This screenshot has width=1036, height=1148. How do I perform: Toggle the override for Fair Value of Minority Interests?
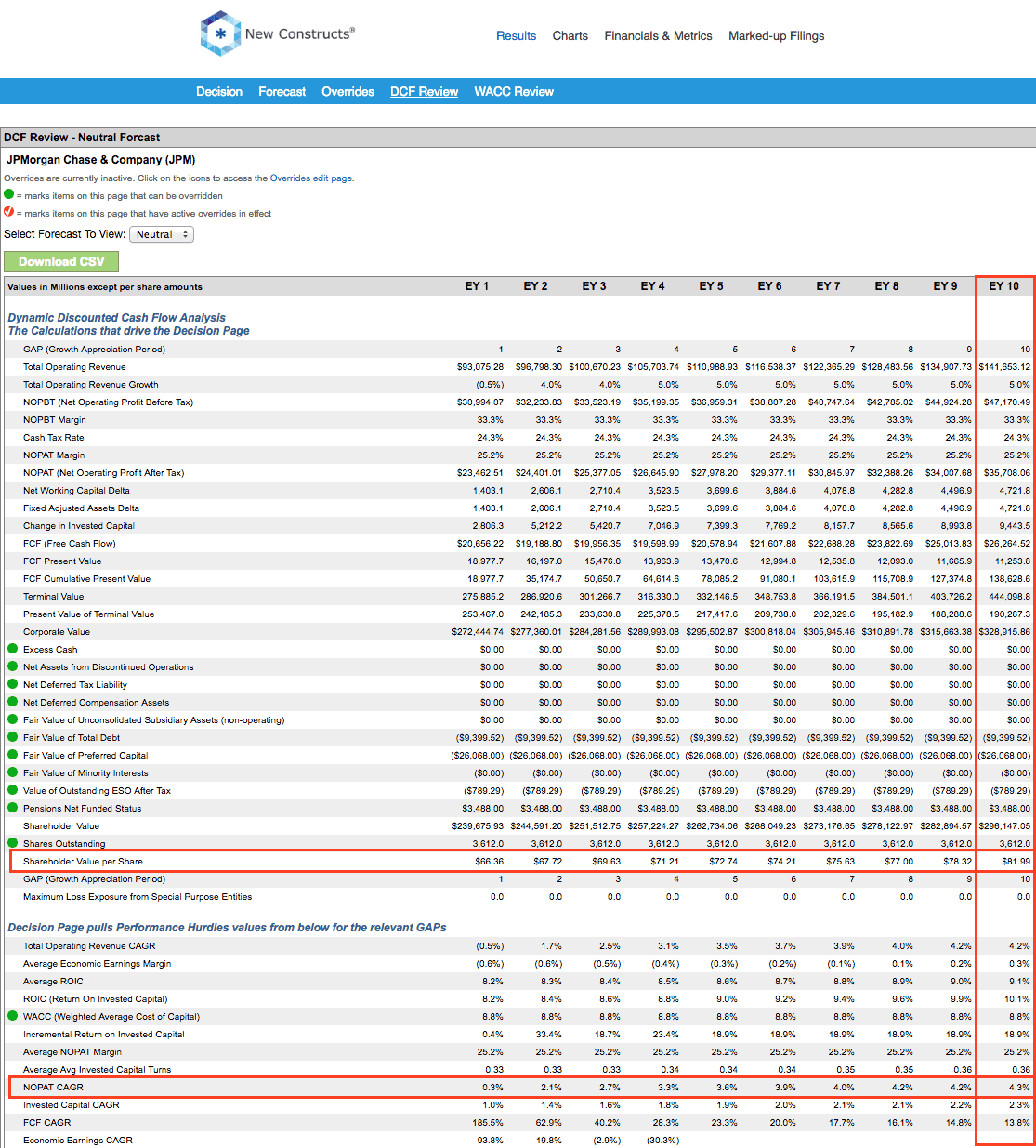(x=11, y=772)
